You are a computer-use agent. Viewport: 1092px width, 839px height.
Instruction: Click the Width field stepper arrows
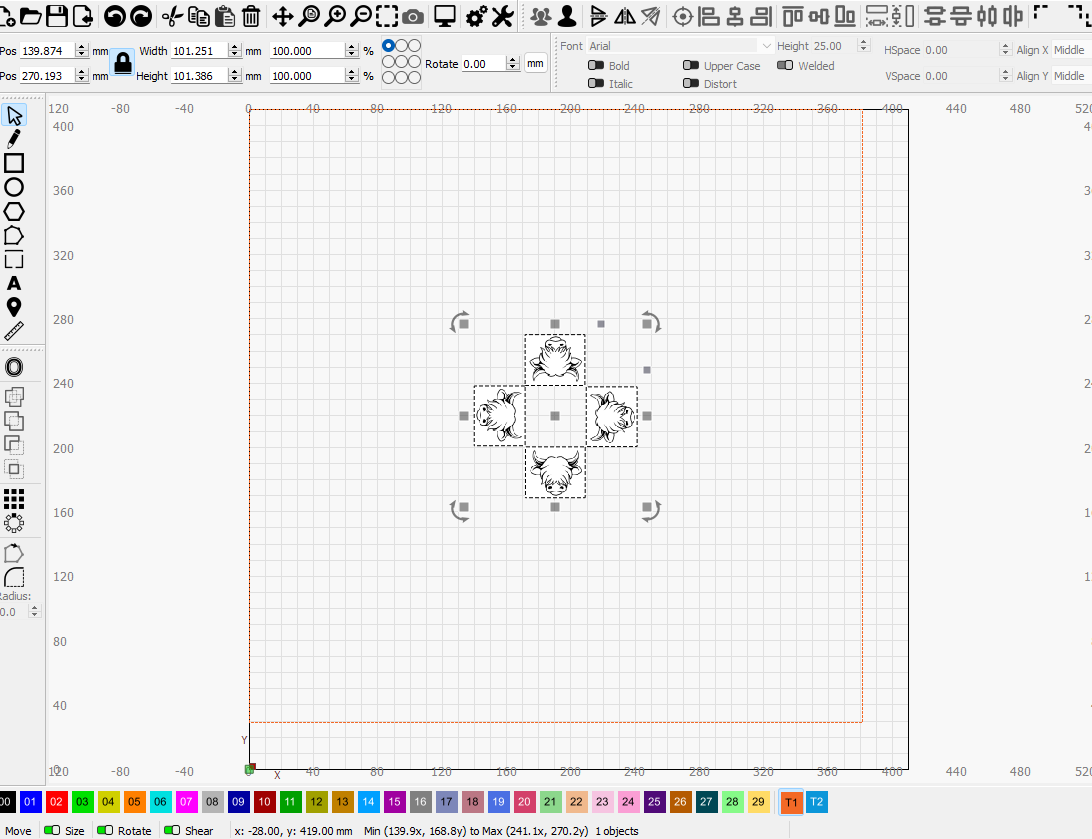point(235,51)
